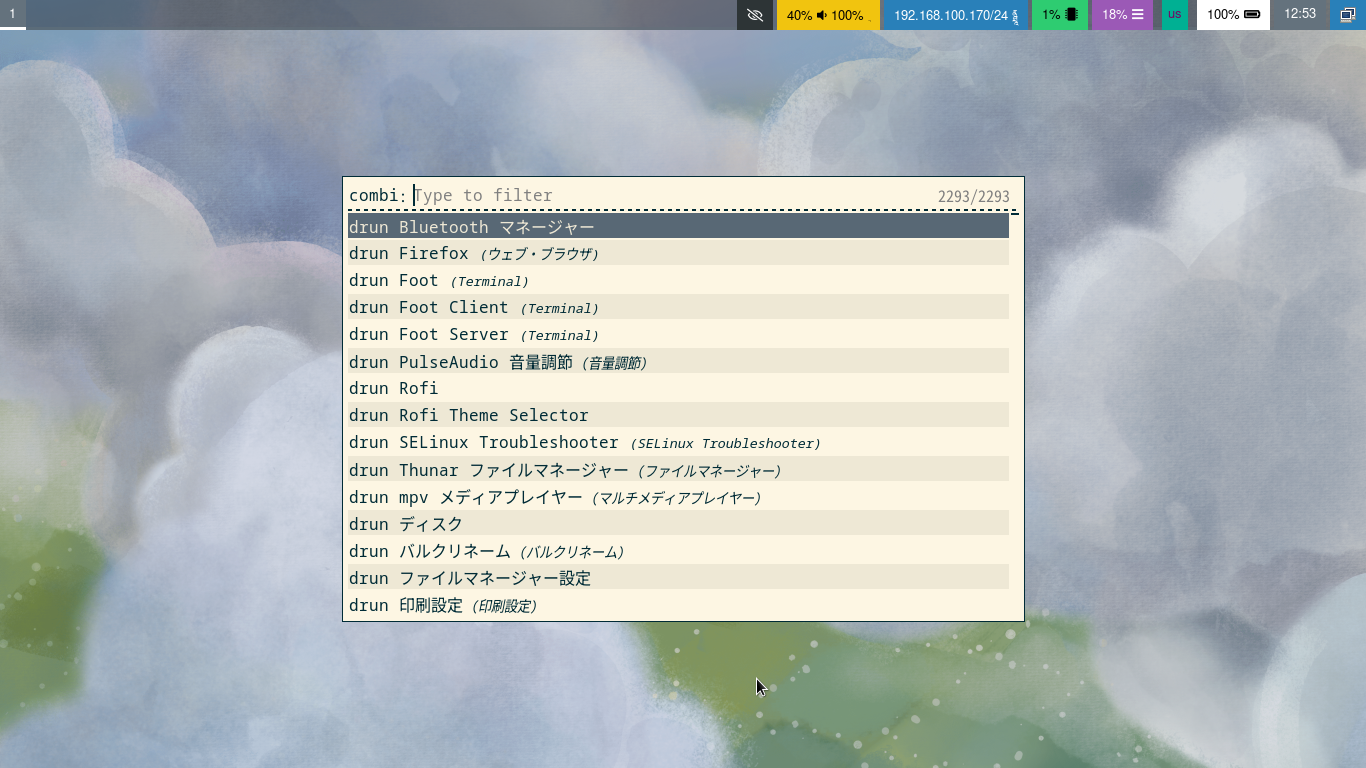1366x768 pixels.
Task: Launch Bluetooth マネージャー entry
Action: click(x=678, y=227)
